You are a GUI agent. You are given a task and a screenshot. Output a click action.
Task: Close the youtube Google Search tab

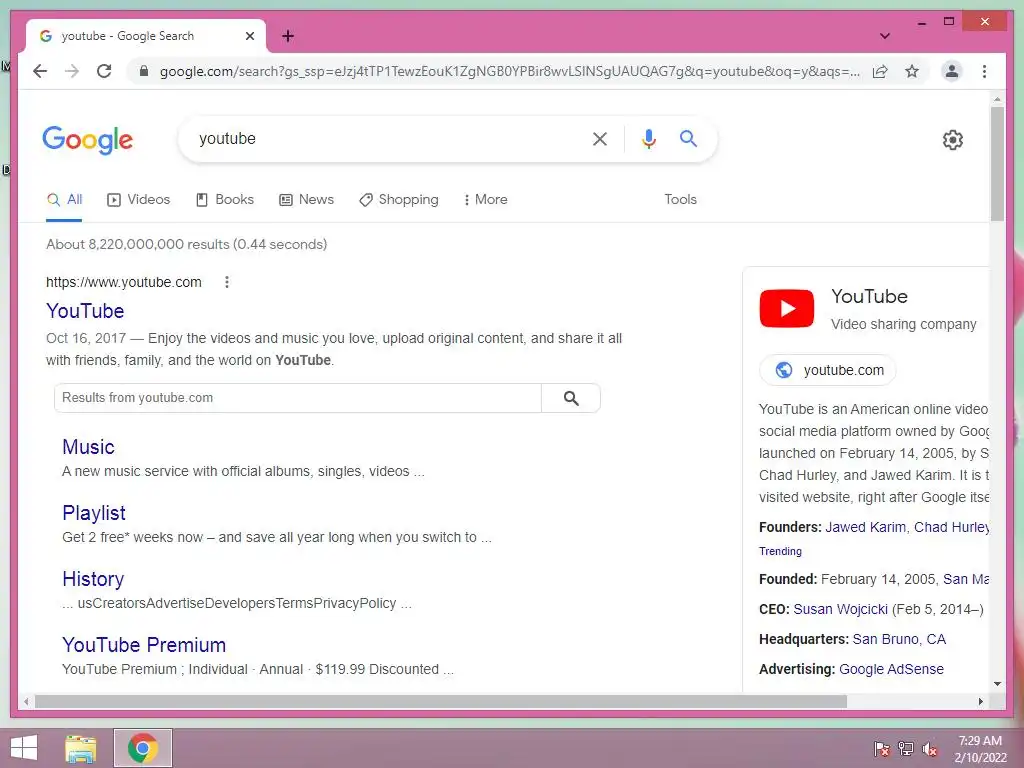249,36
